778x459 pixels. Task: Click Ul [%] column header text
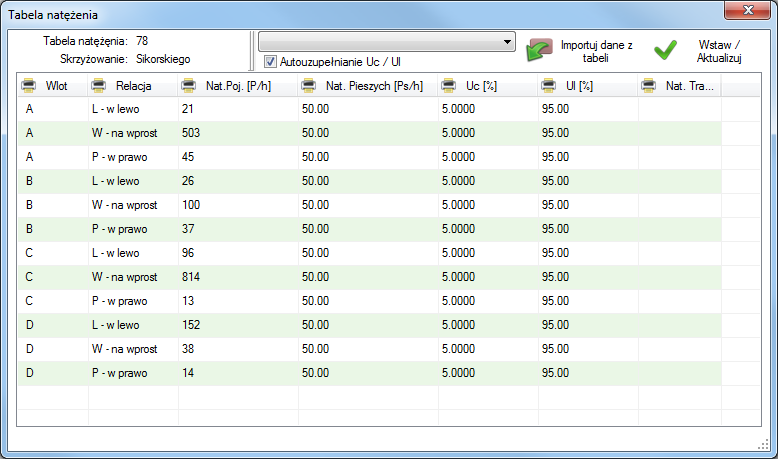pos(580,86)
